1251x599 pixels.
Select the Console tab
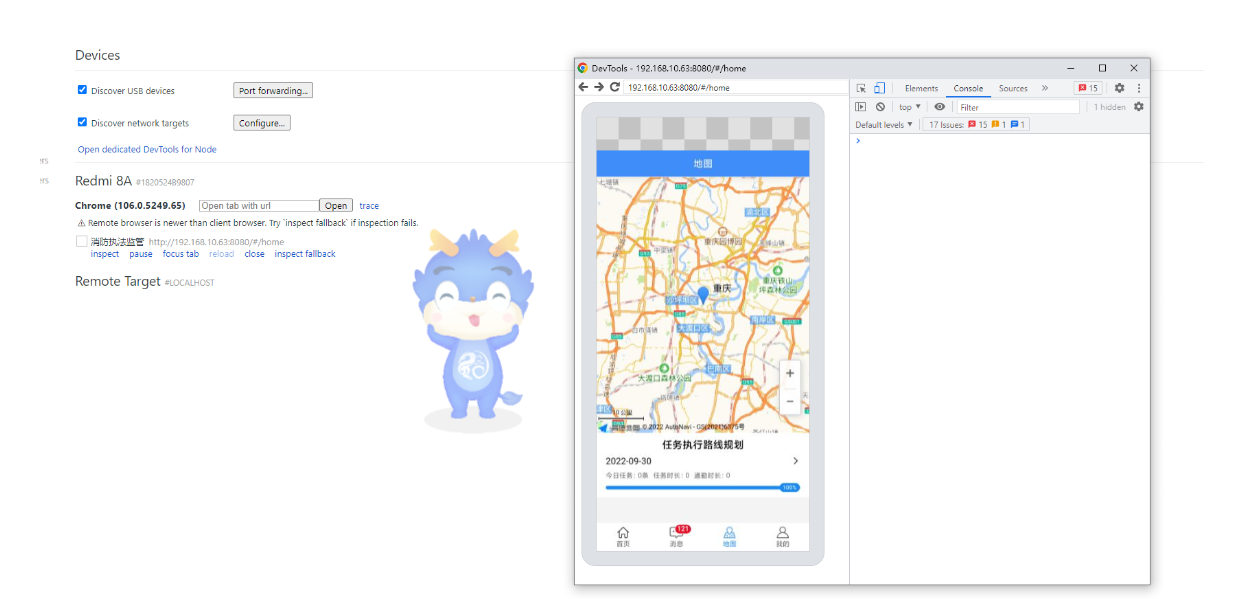click(x=968, y=88)
